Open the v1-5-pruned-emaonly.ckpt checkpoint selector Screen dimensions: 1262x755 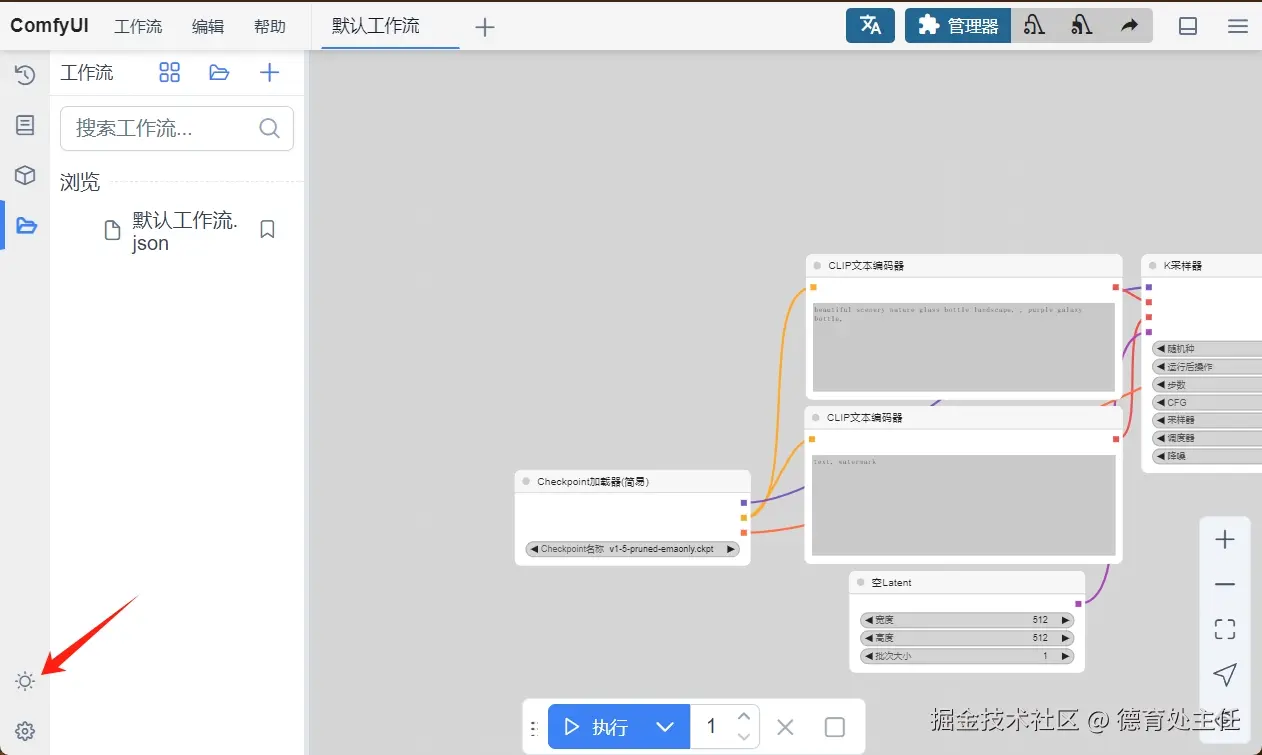tap(632, 549)
